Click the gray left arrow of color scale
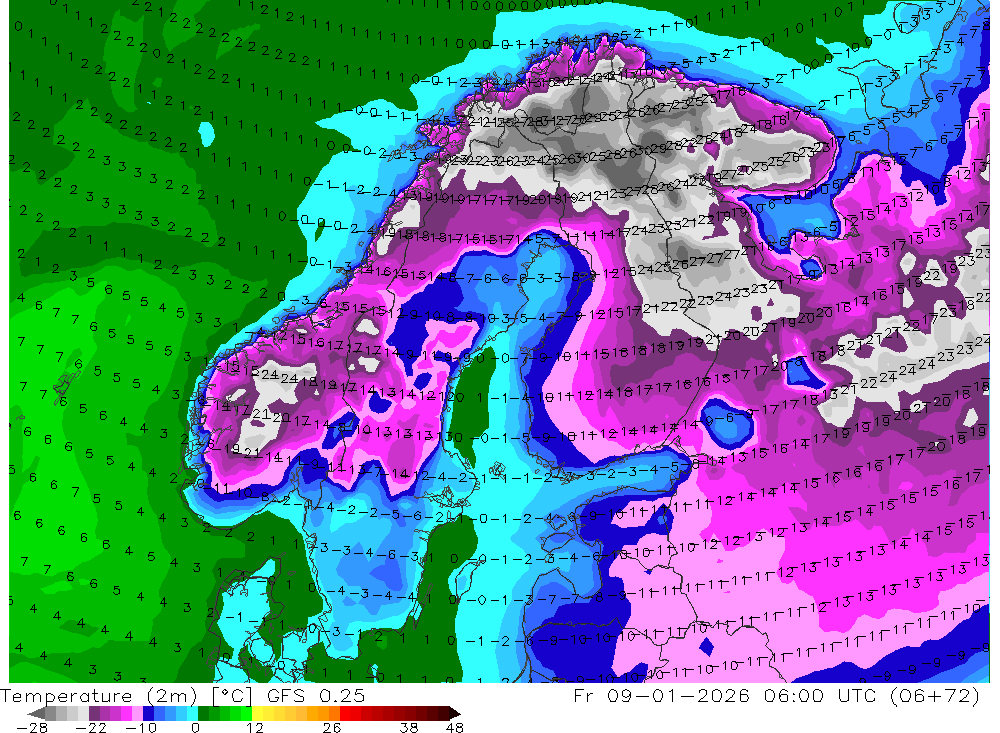Viewport: 1000px width, 733px height. [36, 713]
